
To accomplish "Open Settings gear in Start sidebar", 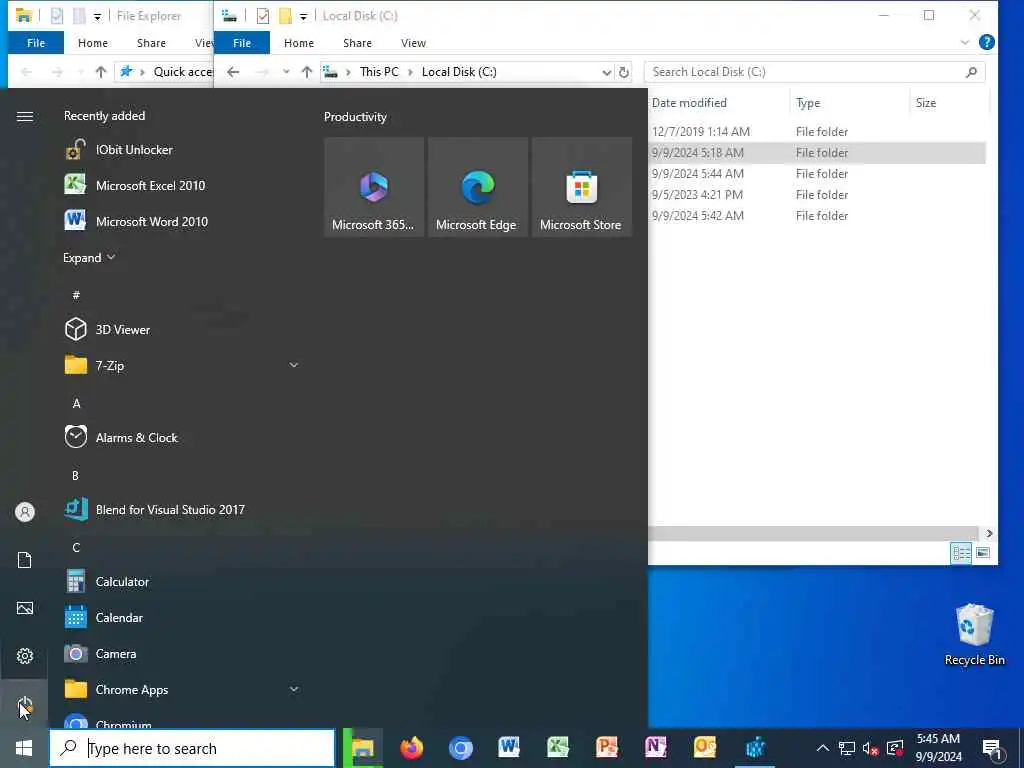I will [x=25, y=656].
